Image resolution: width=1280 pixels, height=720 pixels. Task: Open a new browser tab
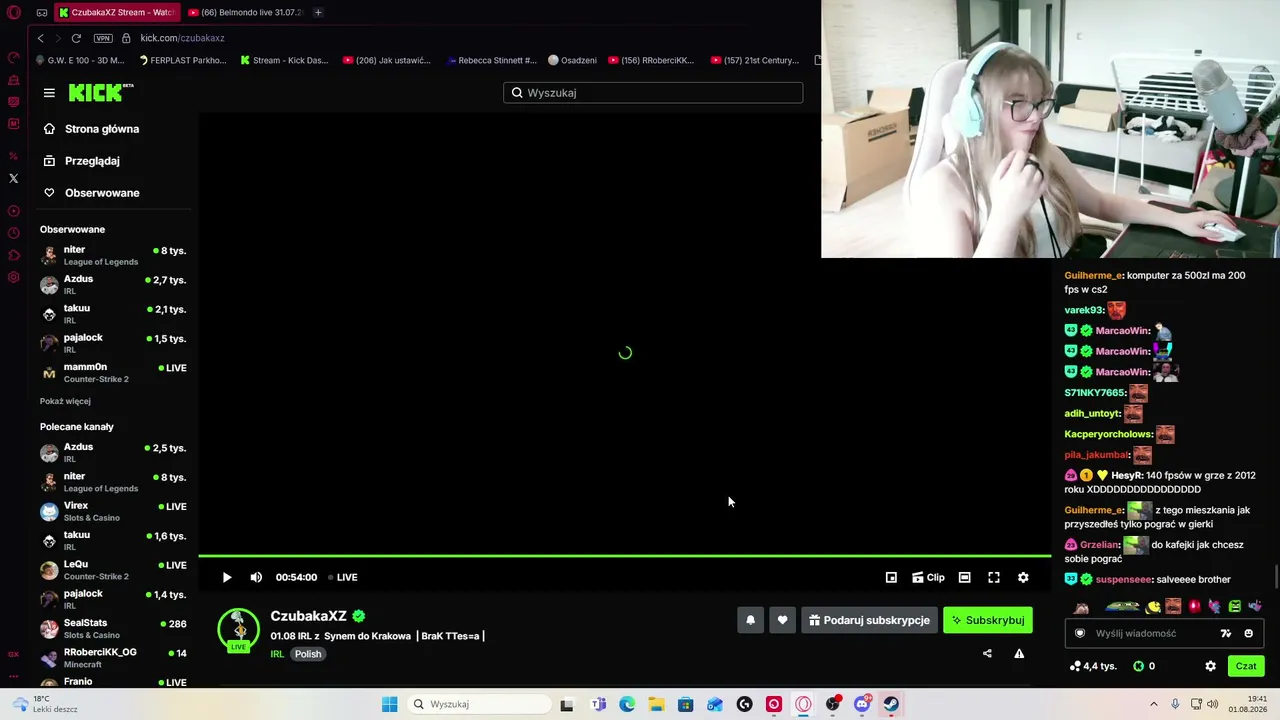(x=318, y=12)
